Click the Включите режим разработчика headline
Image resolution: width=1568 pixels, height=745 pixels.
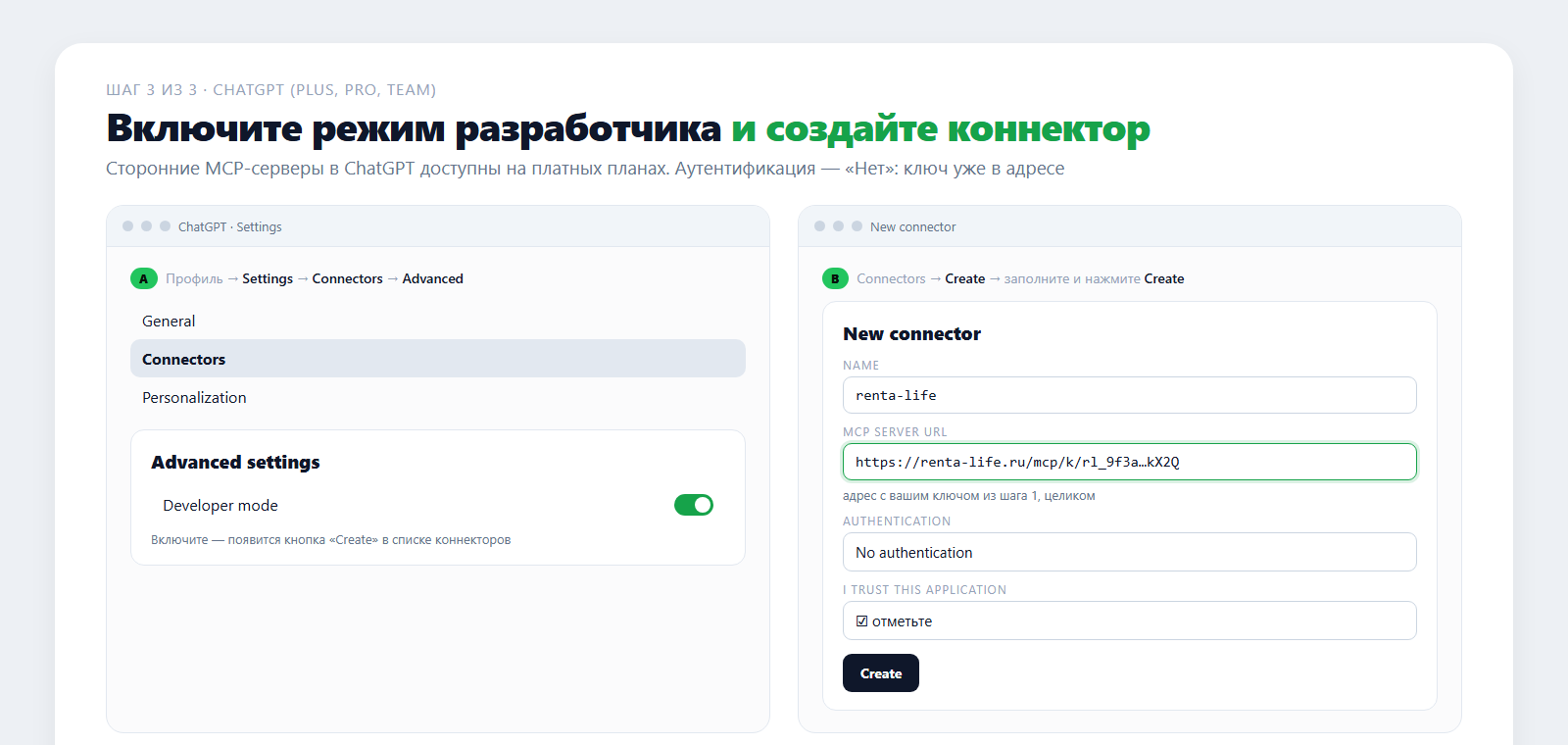pos(628,128)
